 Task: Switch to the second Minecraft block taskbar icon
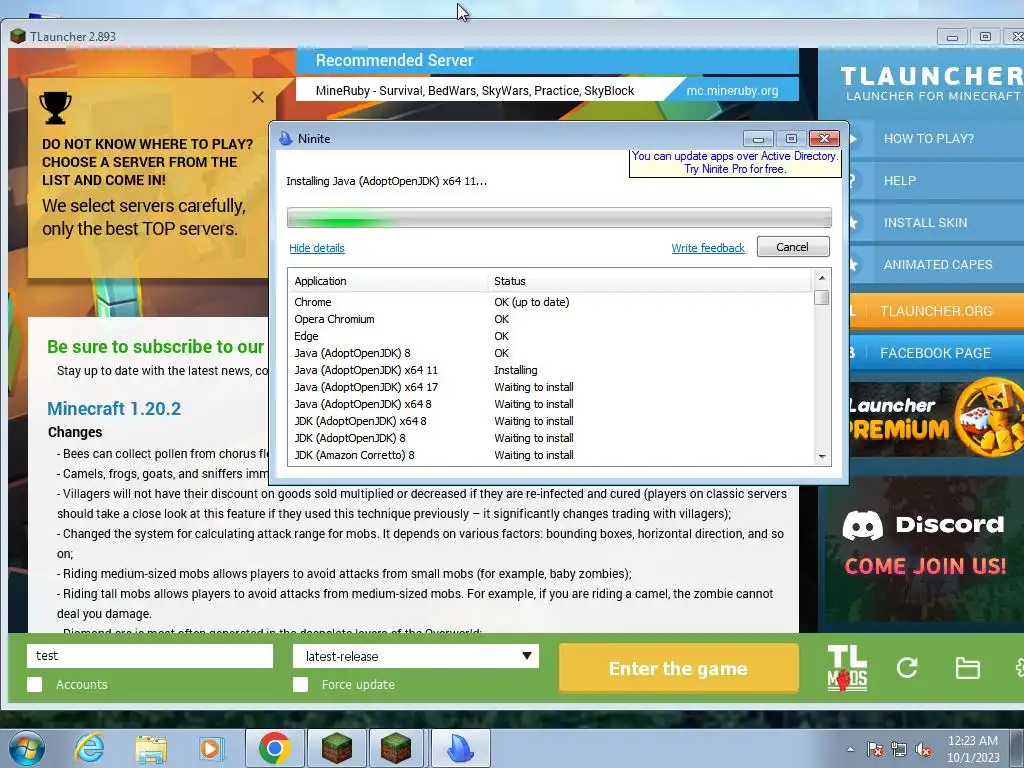(x=396, y=748)
